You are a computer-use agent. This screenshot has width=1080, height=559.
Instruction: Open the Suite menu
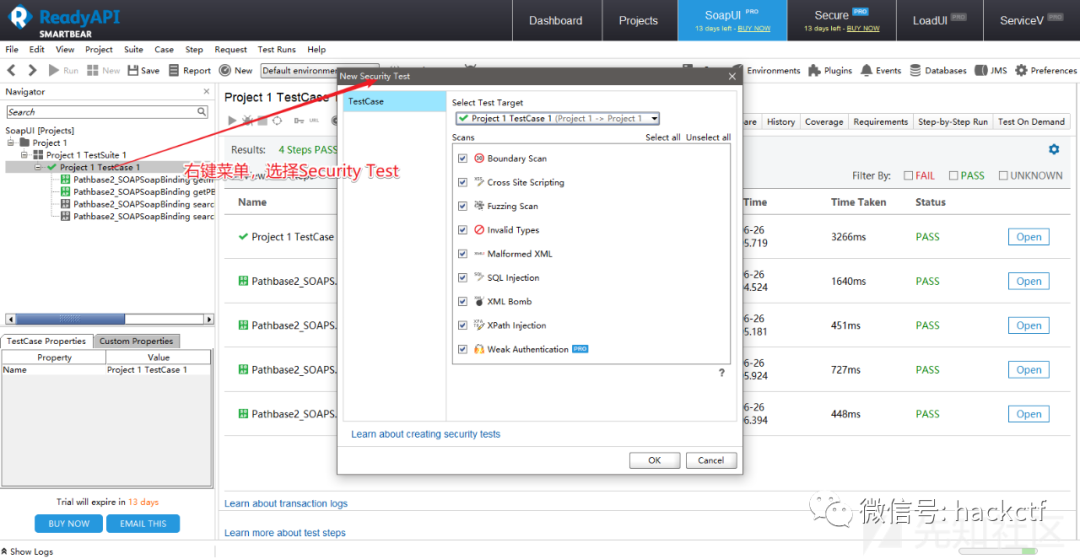pos(134,50)
